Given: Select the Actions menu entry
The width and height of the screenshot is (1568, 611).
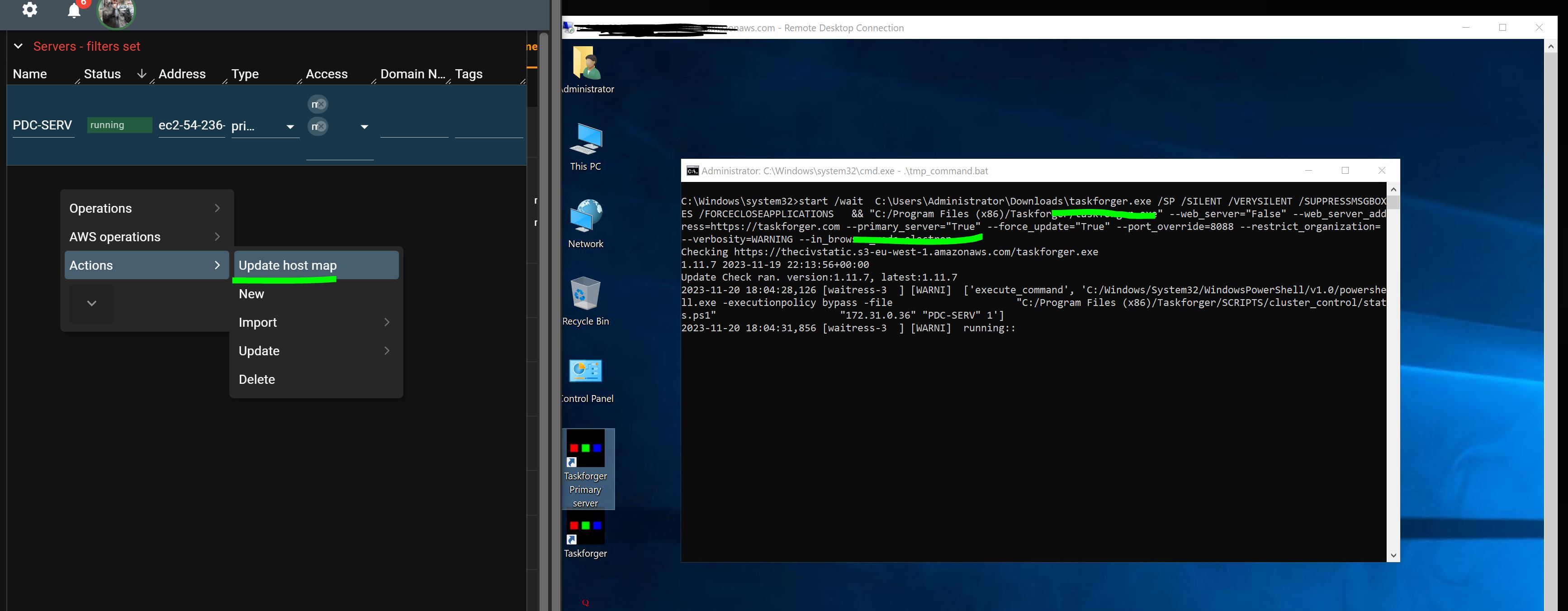Looking at the screenshot, I should click(147, 265).
